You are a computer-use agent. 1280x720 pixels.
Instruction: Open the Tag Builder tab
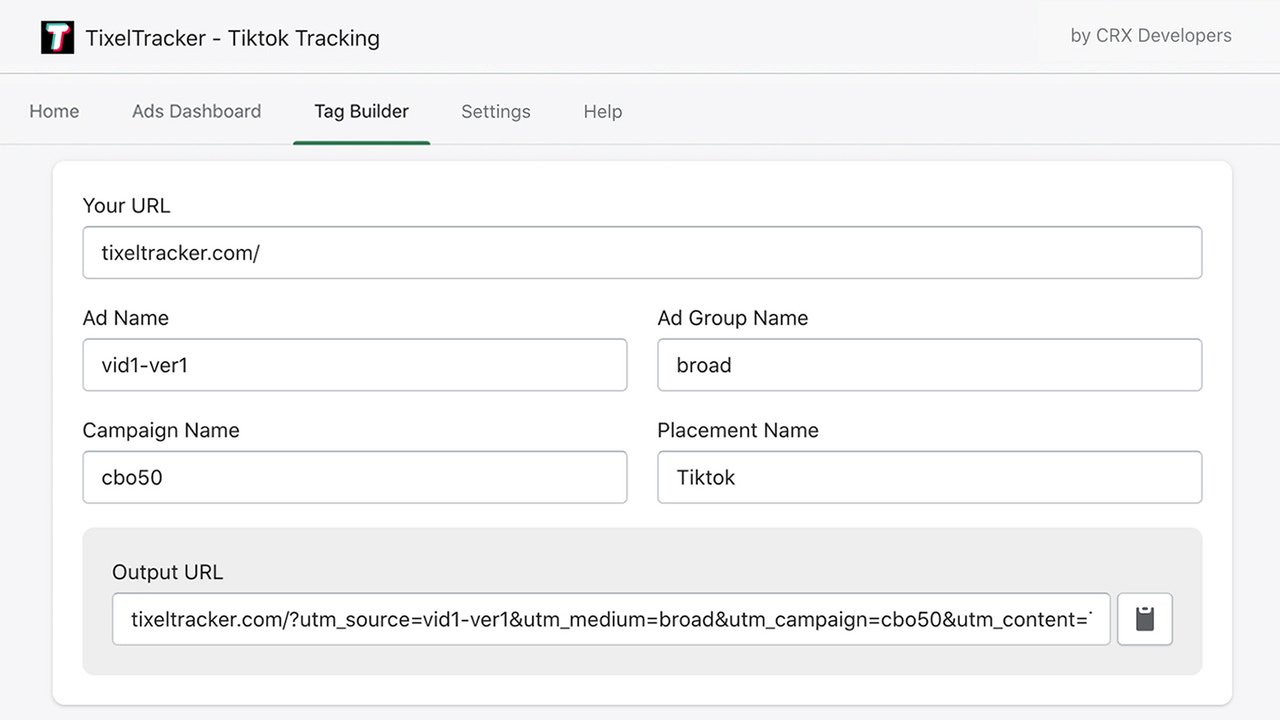tap(361, 111)
